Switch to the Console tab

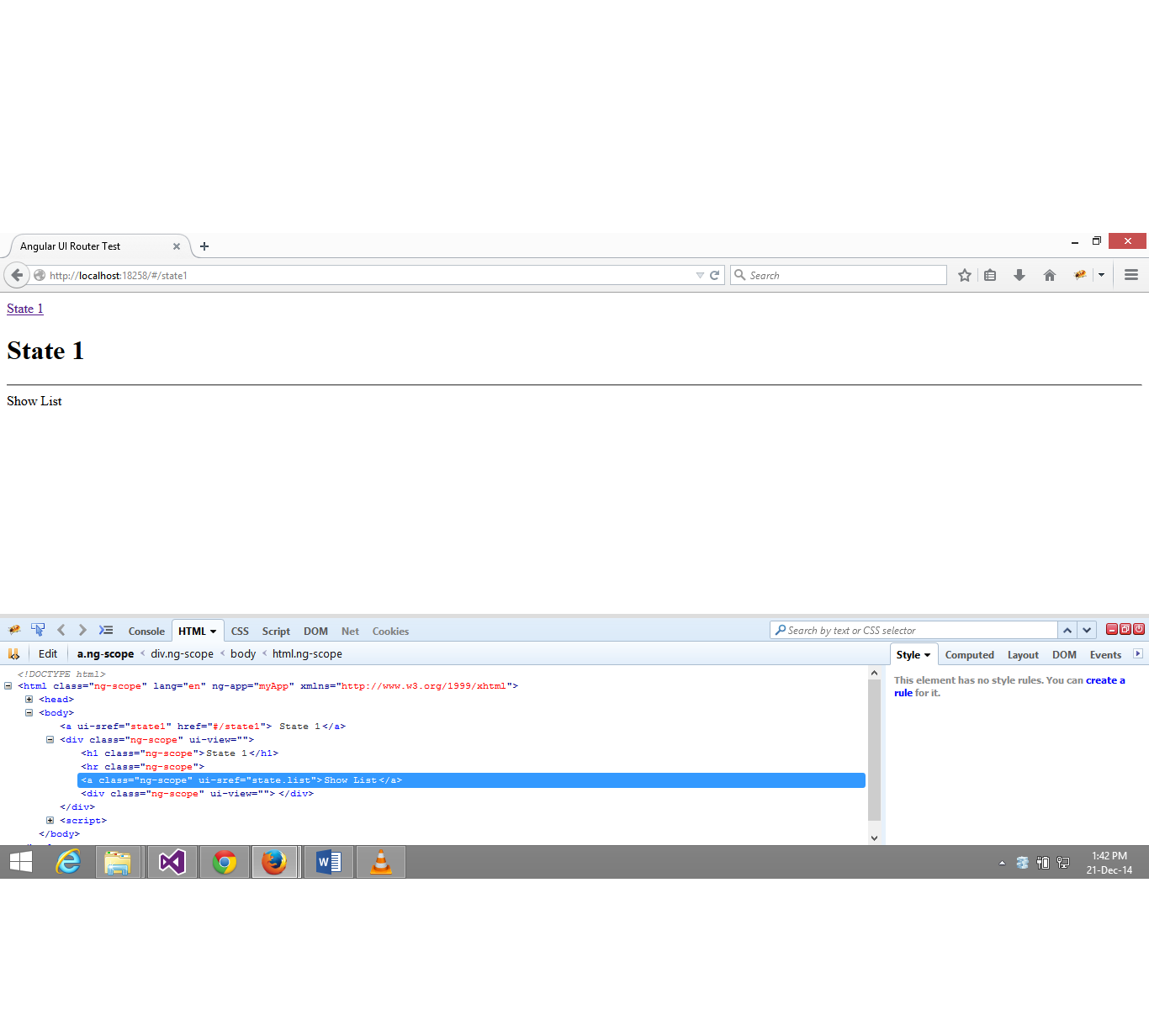click(146, 632)
